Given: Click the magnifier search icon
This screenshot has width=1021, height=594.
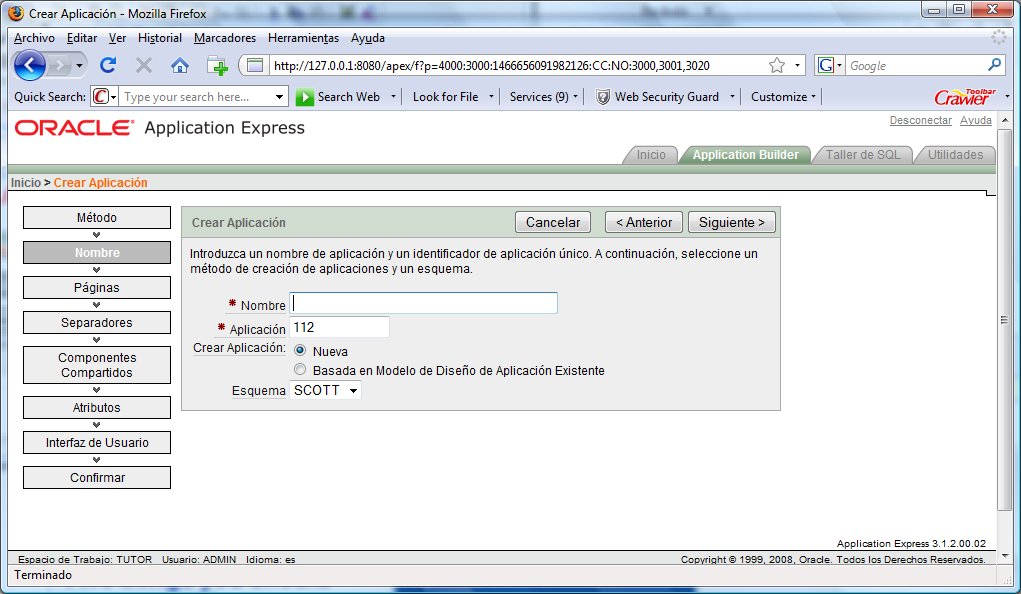Looking at the screenshot, I should pyautogui.click(x=994, y=64).
